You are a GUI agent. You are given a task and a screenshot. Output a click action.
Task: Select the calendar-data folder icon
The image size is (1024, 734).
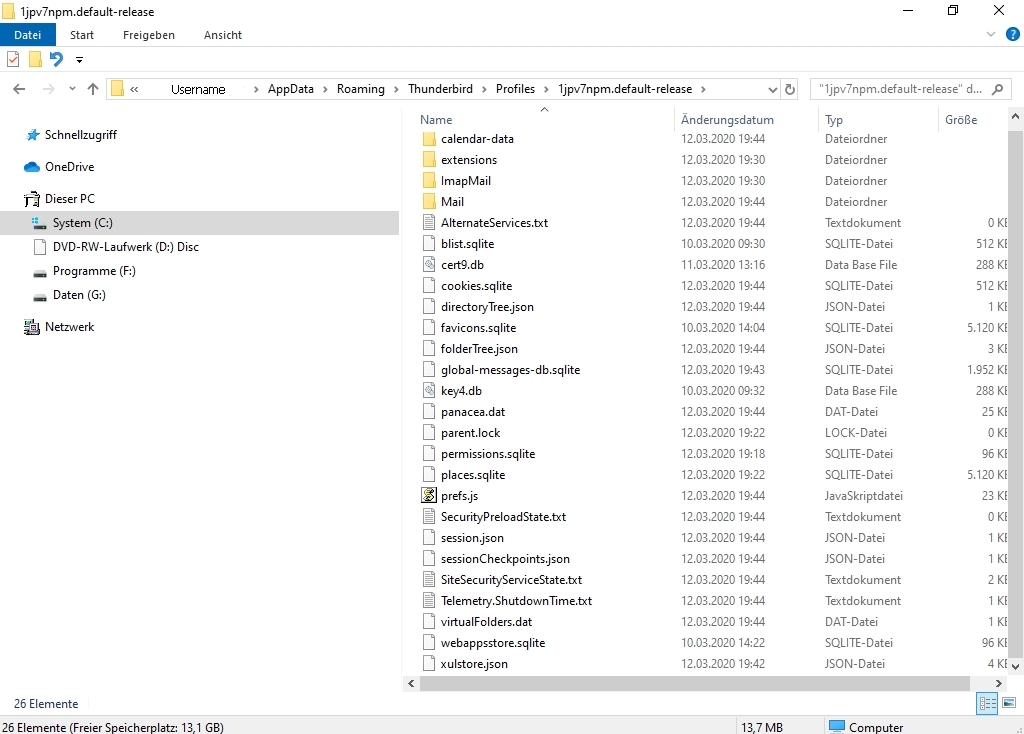pyautogui.click(x=429, y=139)
